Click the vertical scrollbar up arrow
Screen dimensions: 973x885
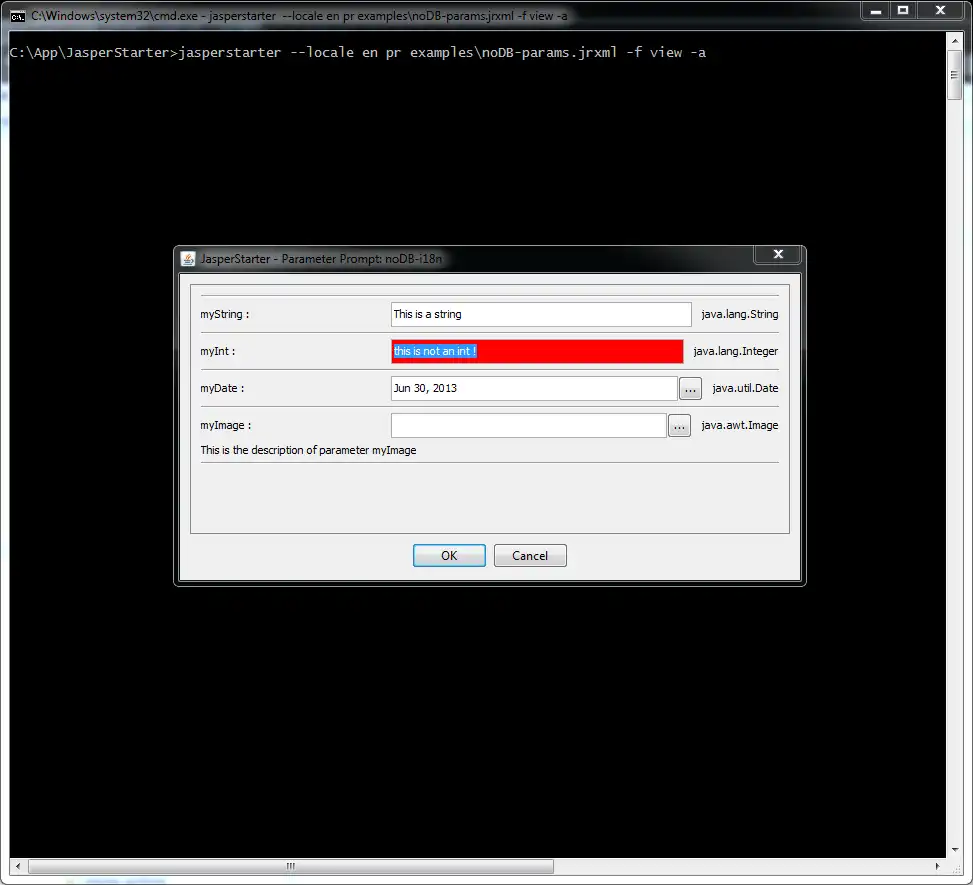pos(954,40)
